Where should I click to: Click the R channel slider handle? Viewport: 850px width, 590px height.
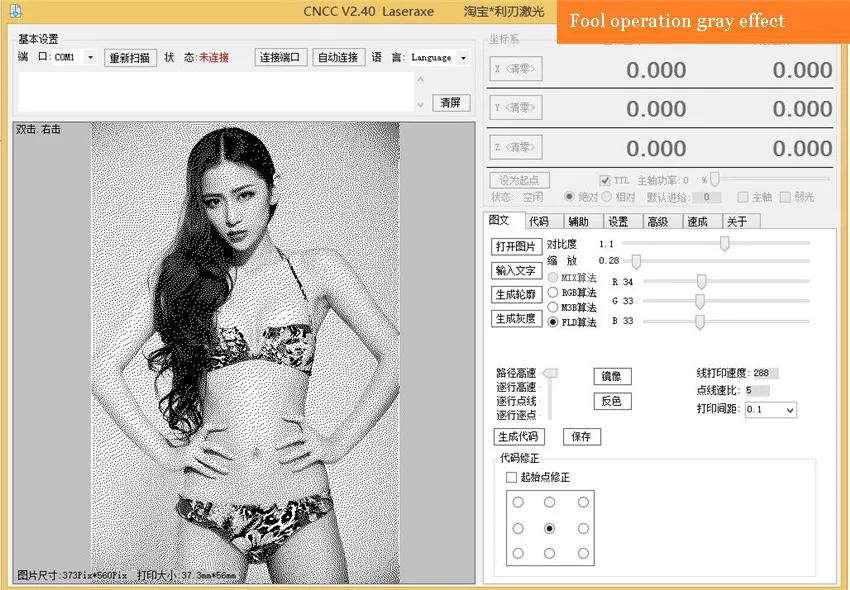click(701, 281)
